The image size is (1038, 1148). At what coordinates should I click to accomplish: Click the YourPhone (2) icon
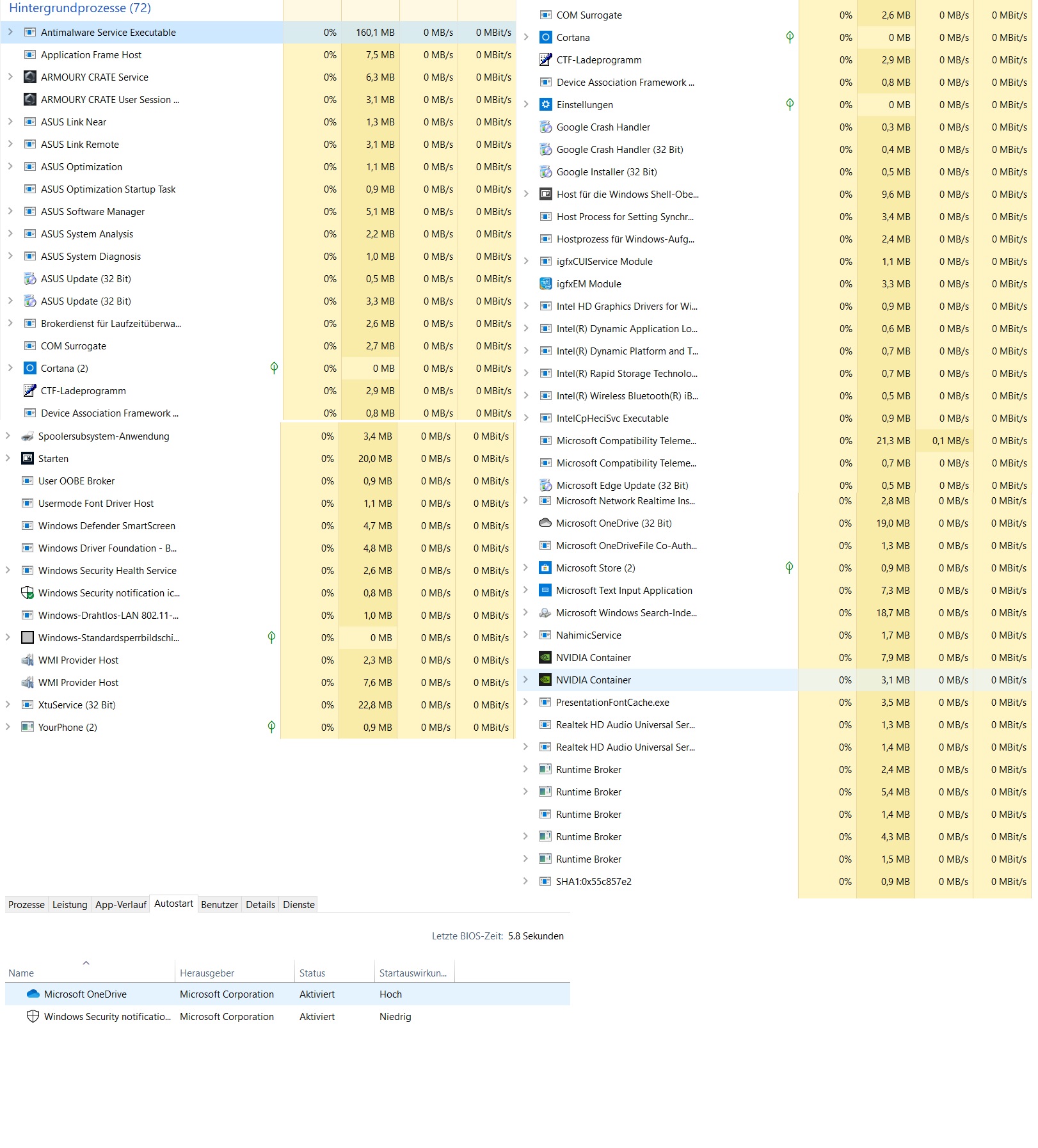click(x=27, y=728)
